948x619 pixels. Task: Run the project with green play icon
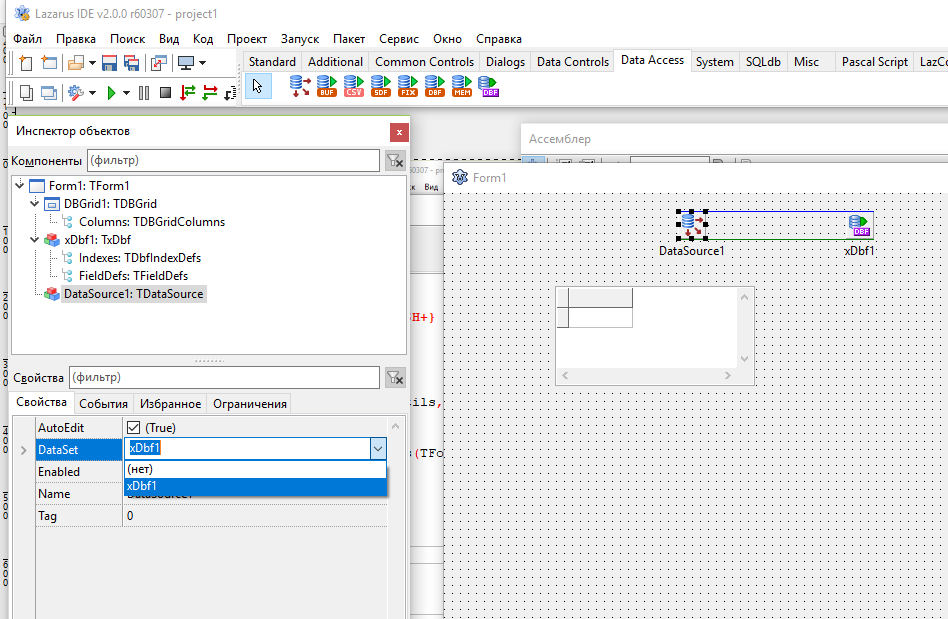[111, 93]
